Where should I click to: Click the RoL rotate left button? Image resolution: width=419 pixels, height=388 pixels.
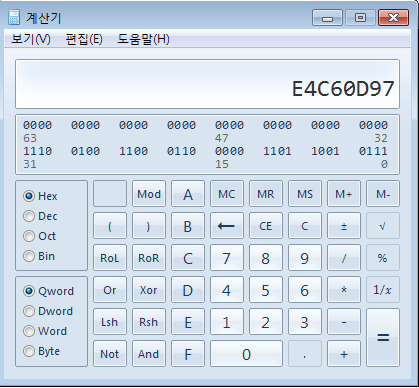tap(110, 258)
